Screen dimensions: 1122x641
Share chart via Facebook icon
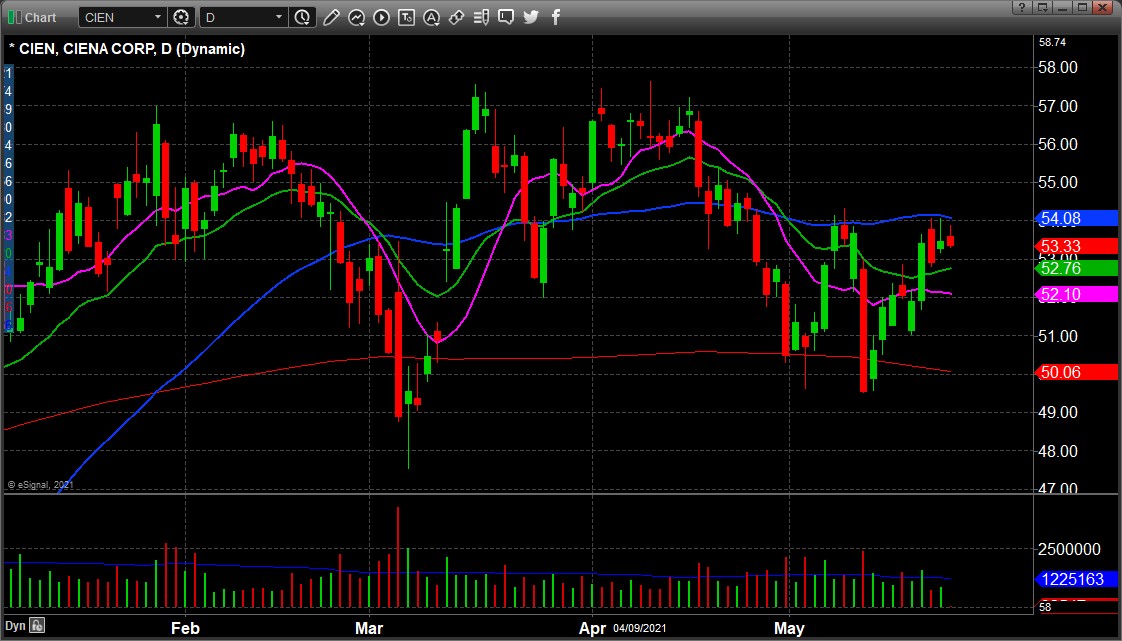click(555, 17)
